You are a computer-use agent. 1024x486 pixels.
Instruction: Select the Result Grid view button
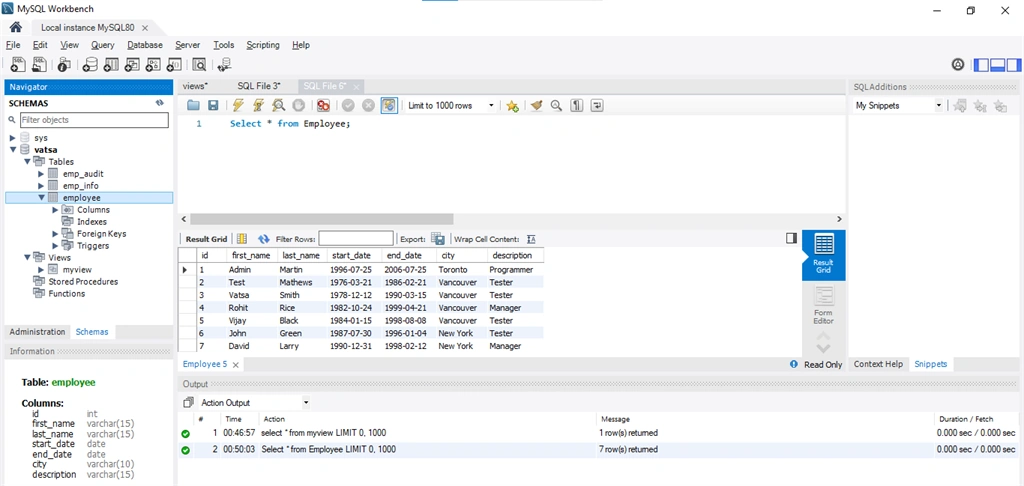pos(824,255)
